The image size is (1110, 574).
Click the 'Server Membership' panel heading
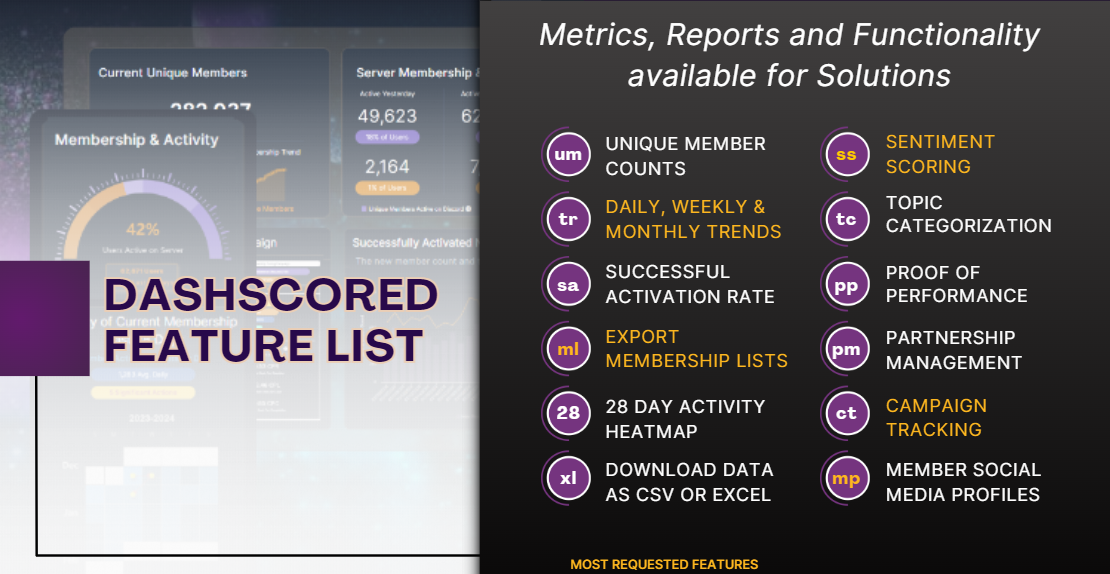click(418, 72)
